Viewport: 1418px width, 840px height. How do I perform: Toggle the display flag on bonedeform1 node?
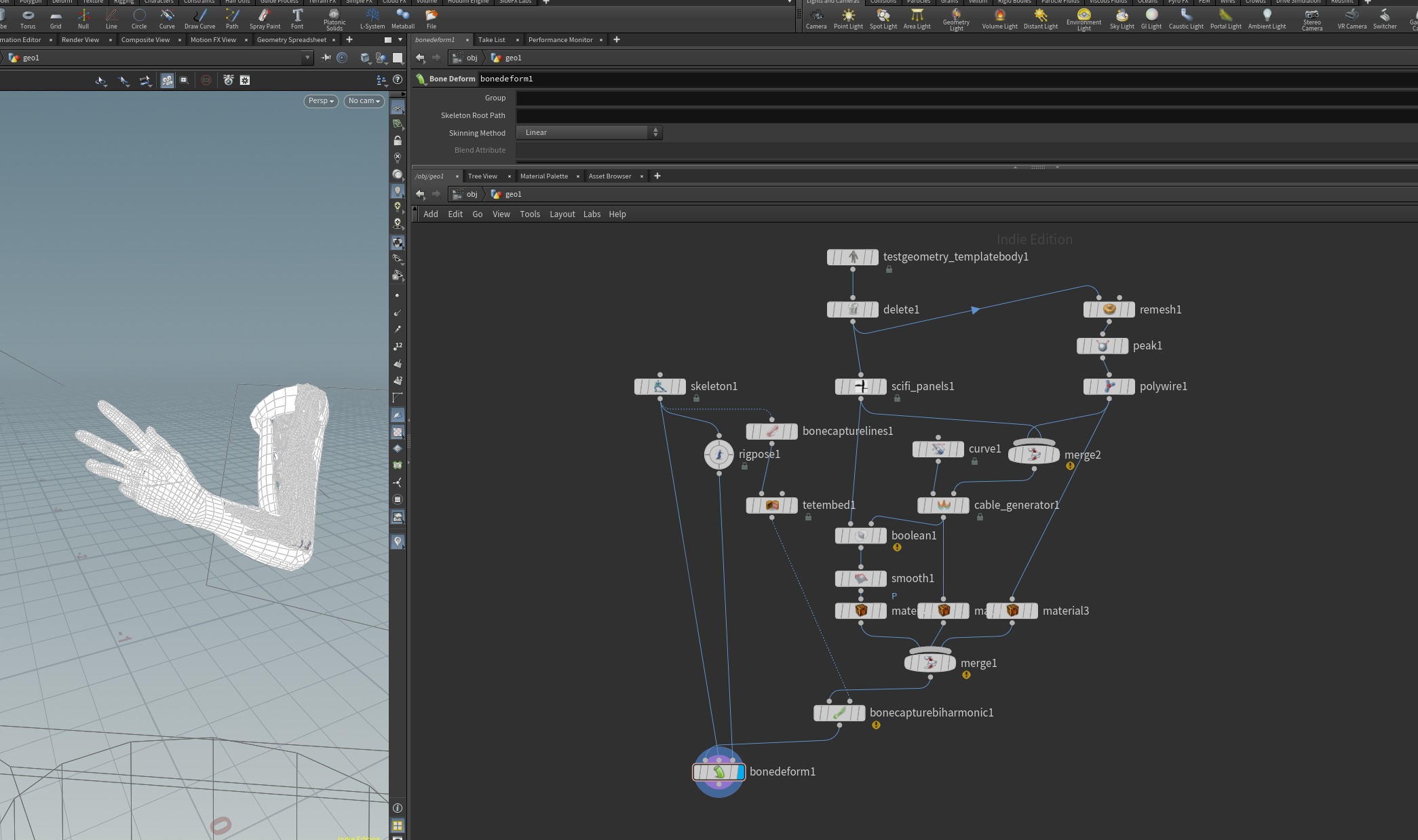738,772
